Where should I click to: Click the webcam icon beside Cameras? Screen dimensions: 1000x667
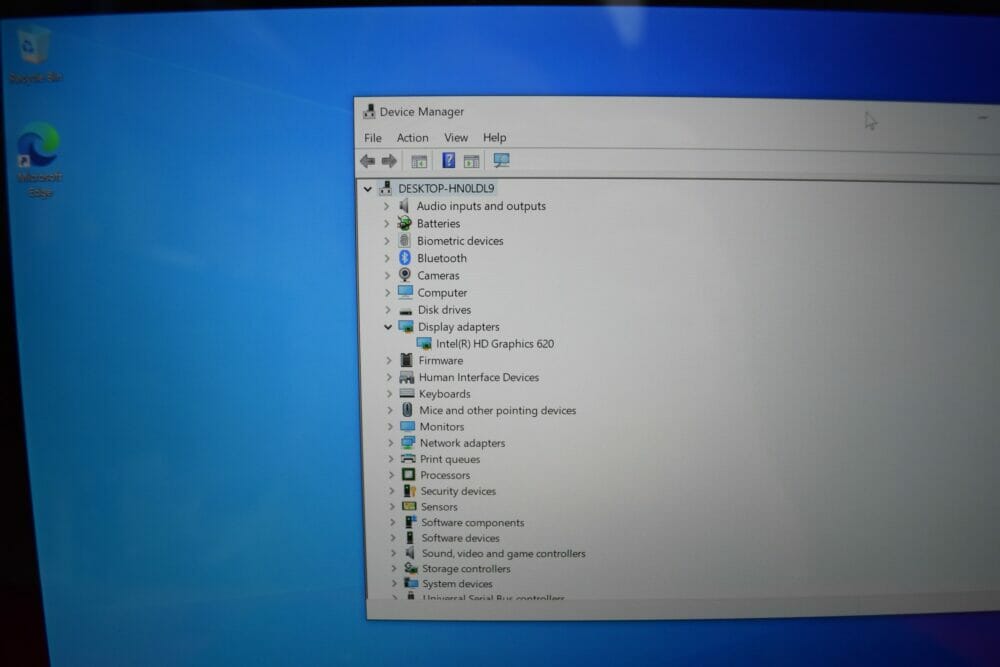(x=405, y=275)
